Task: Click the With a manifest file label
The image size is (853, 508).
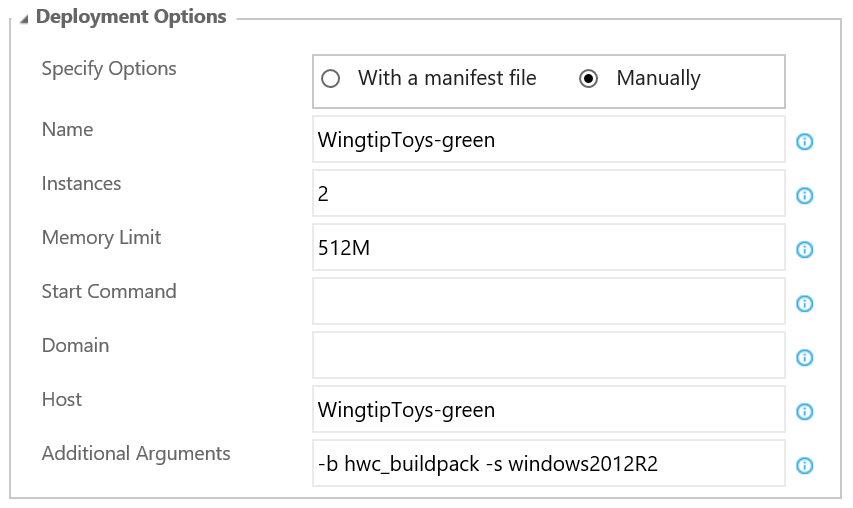Action: pos(447,78)
